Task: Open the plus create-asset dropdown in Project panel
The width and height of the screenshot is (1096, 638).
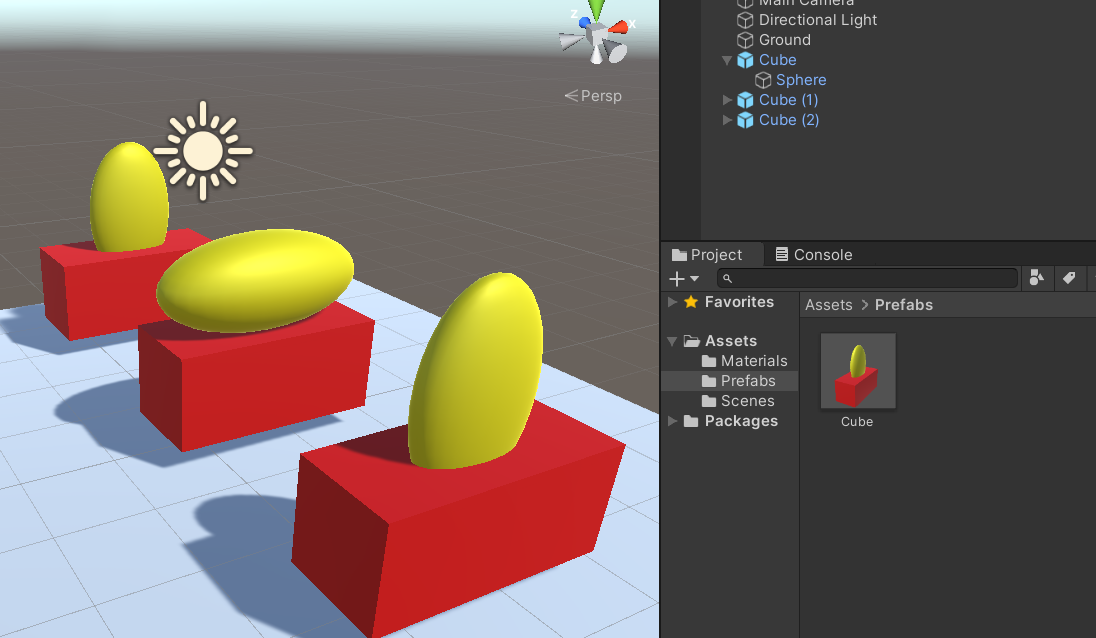Action: tap(681, 278)
